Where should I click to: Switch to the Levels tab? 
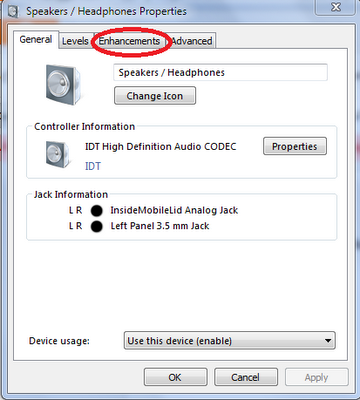(75, 41)
